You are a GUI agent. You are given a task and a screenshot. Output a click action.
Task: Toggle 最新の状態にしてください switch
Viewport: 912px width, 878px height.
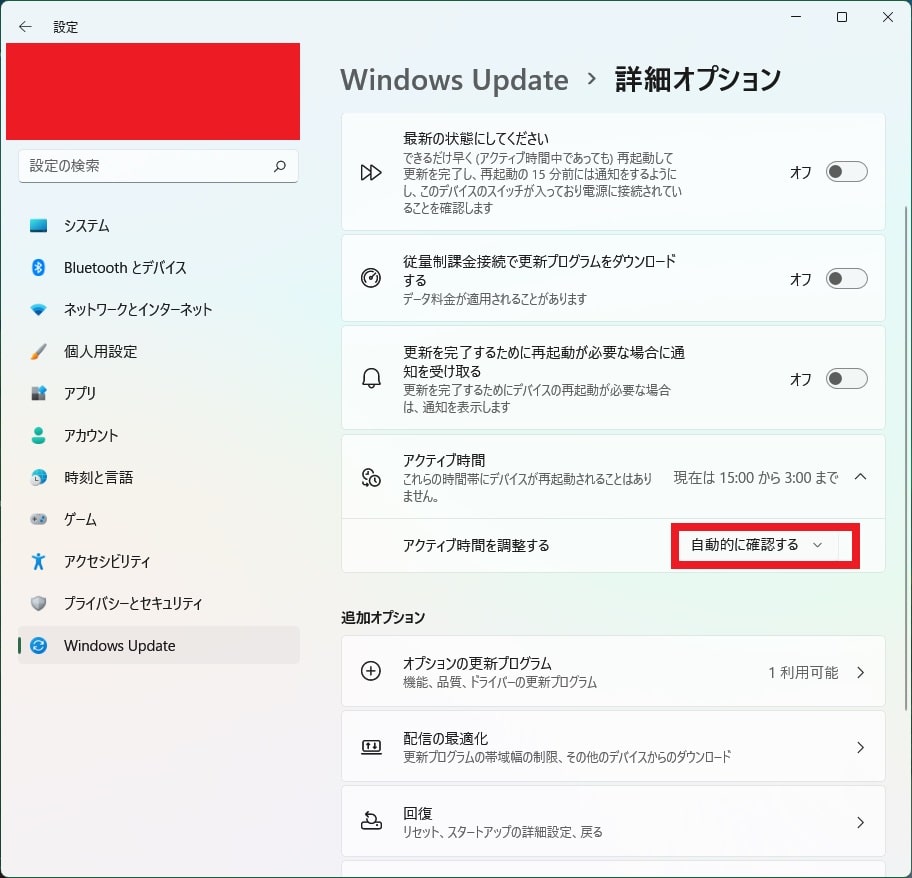pos(847,172)
